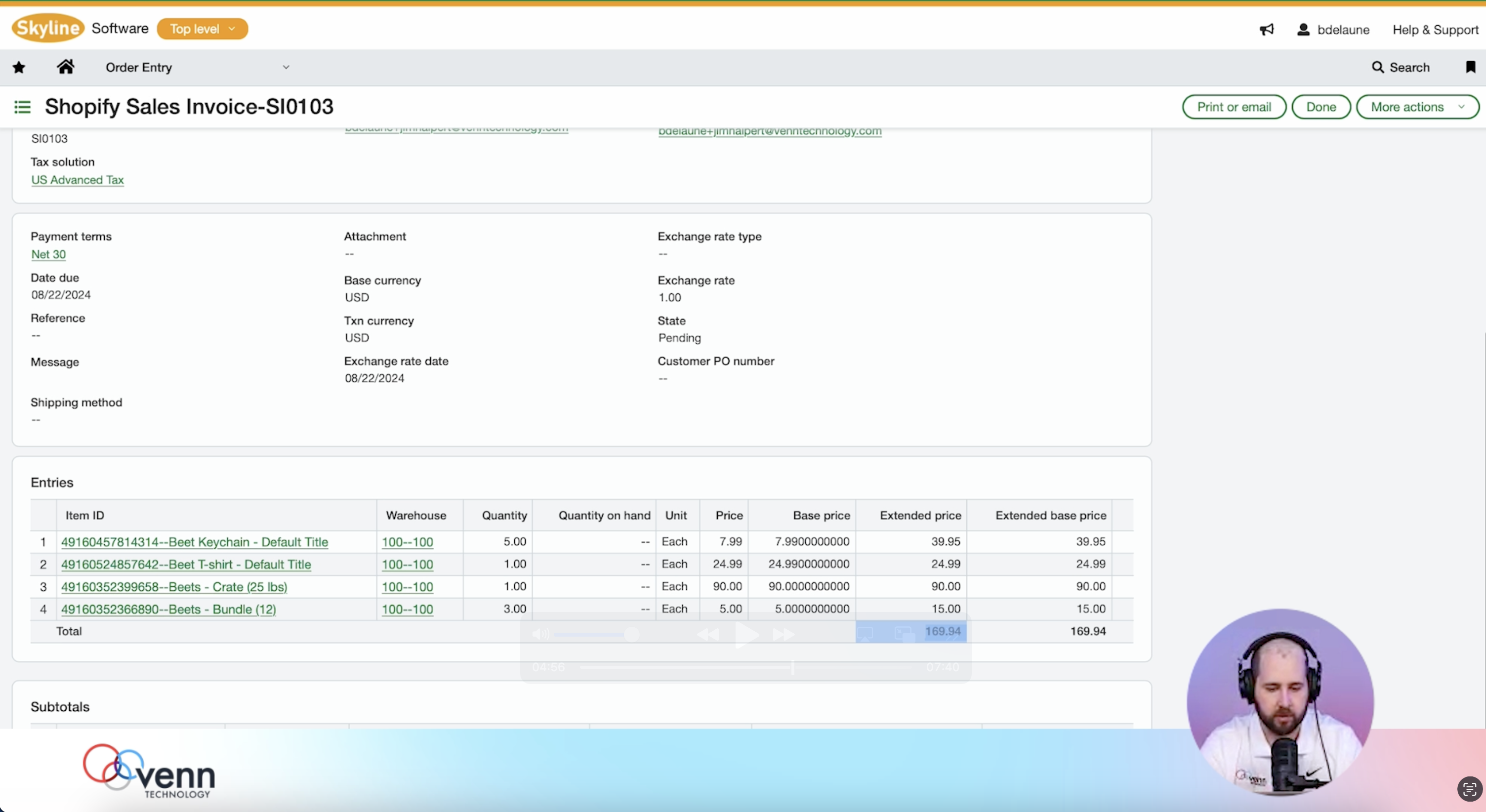Screen dimensions: 1486x812
Task: Open warehouse 100--100 in the Beet Keychain row
Action: pos(407,542)
